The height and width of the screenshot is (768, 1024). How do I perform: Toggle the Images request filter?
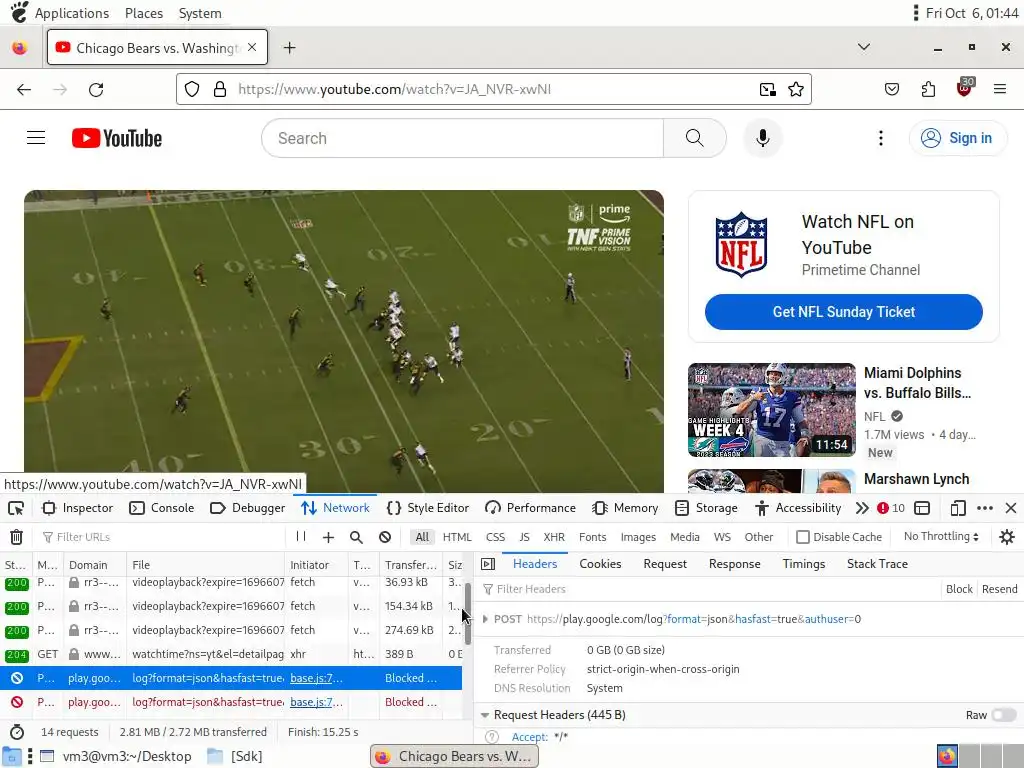tap(638, 537)
